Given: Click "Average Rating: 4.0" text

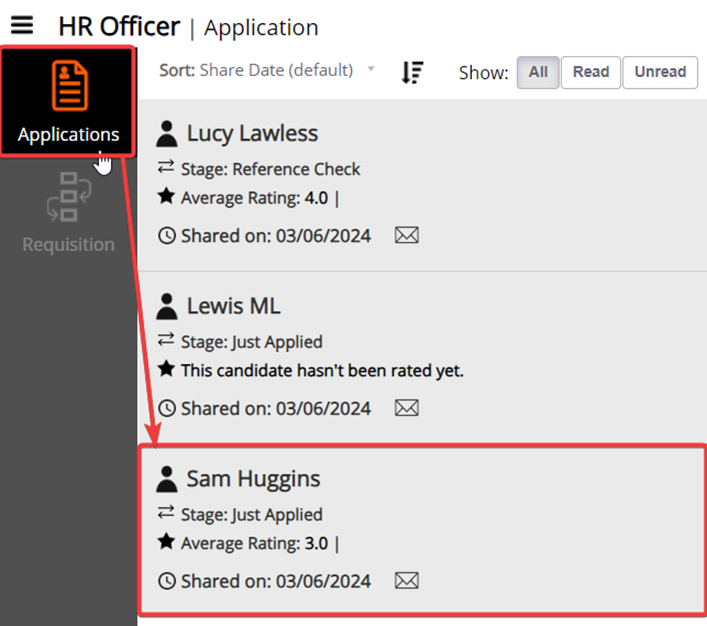Looking at the screenshot, I should point(254,198).
